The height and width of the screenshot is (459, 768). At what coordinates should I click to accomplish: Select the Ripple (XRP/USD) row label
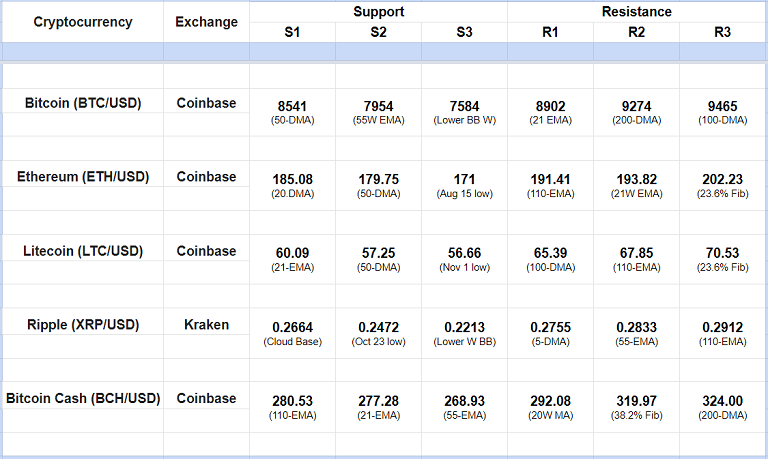82,324
